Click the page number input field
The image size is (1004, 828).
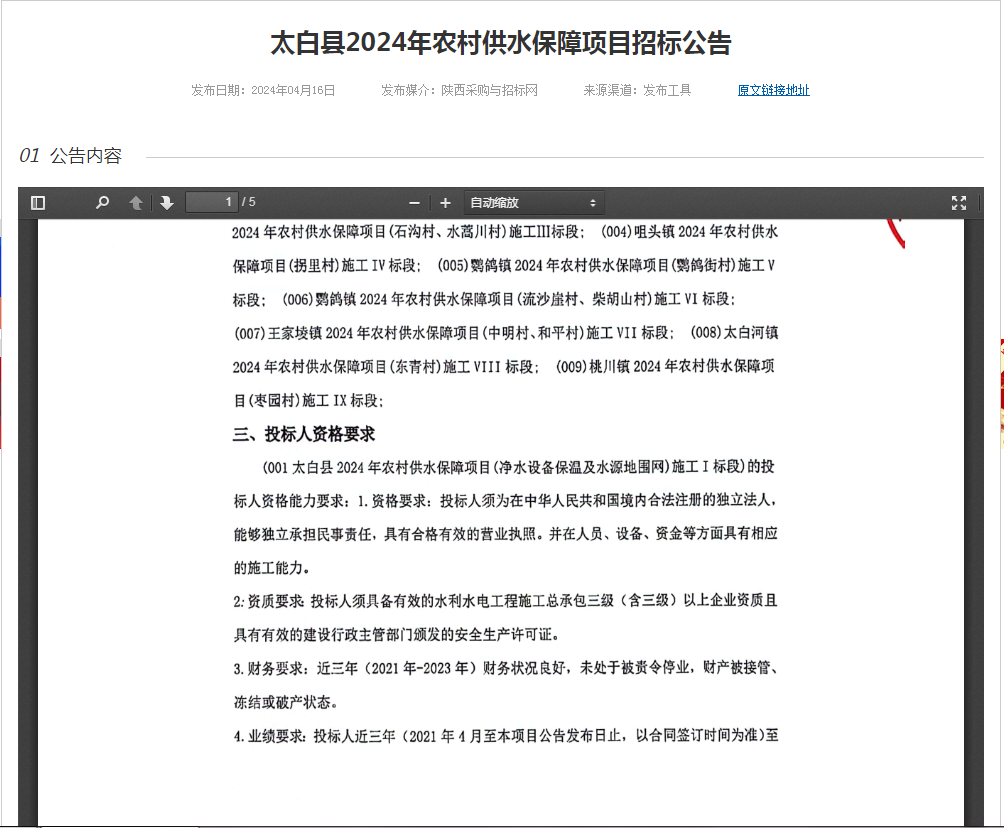pyautogui.click(x=212, y=203)
